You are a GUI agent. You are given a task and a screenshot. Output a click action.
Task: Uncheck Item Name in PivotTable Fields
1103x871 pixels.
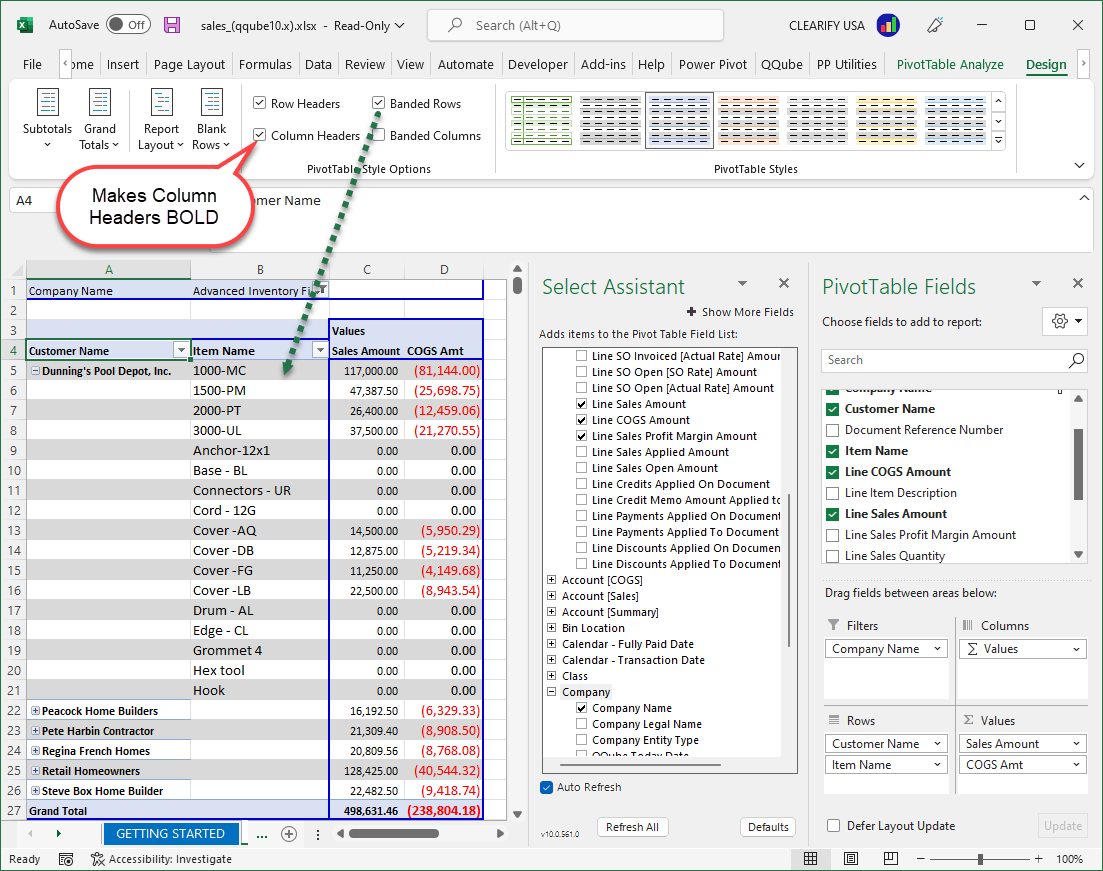point(832,451)
